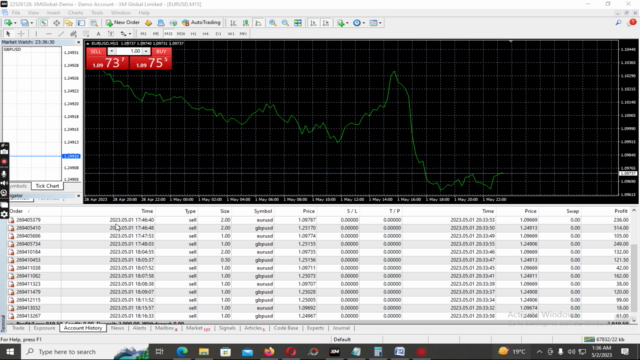Select order 269413032 row
640x360 pixels.
320,308
